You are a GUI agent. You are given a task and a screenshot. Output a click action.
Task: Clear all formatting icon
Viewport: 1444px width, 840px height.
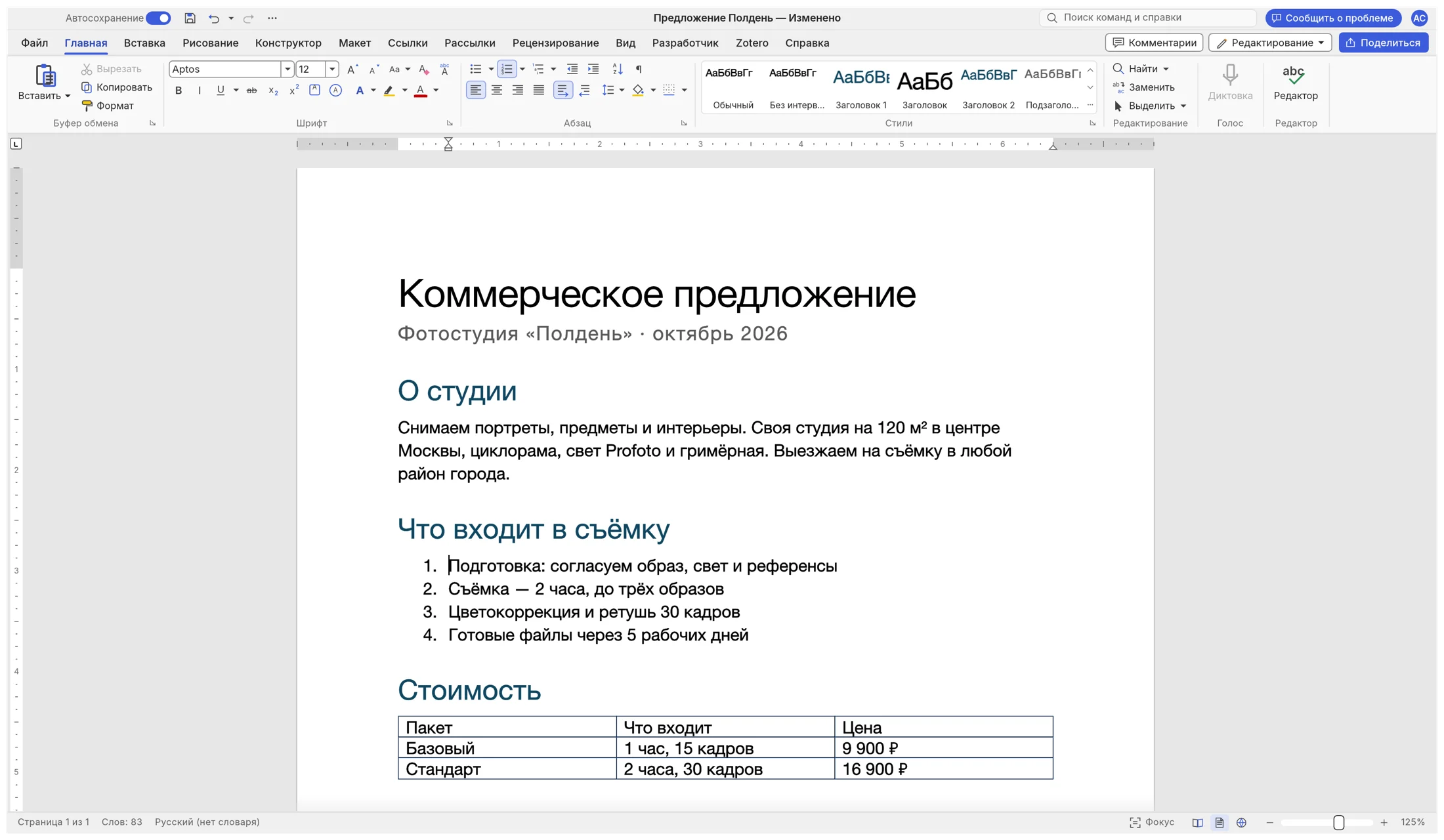click(x=424, y=69)
